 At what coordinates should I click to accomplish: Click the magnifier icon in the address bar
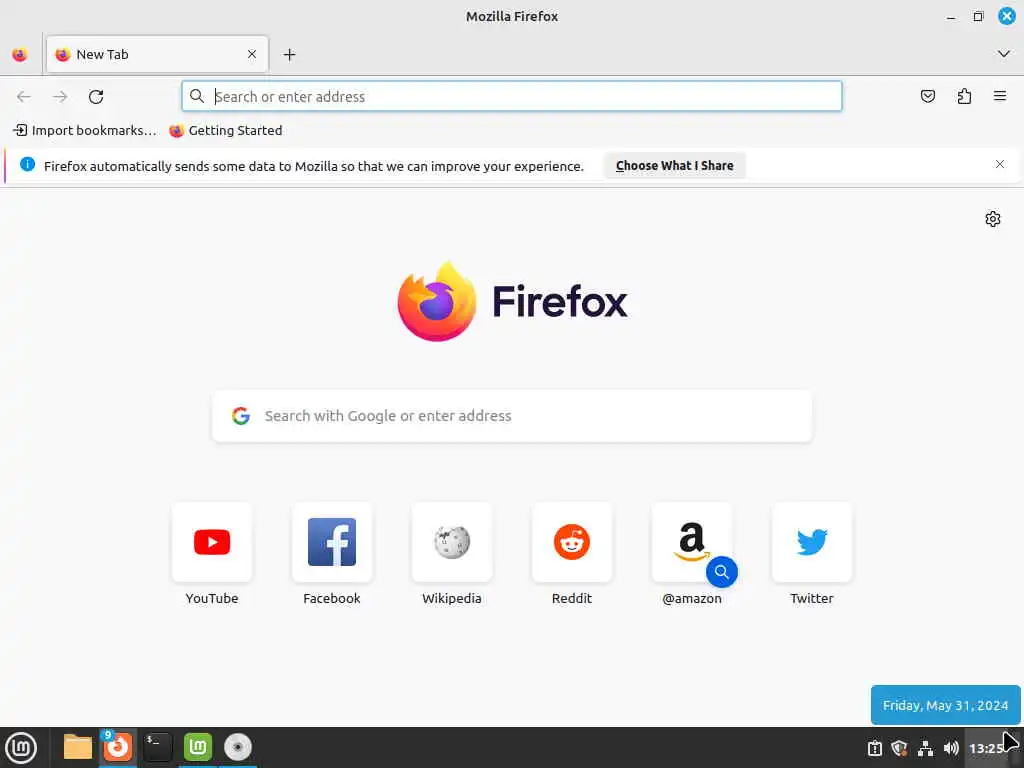point(197,97)
